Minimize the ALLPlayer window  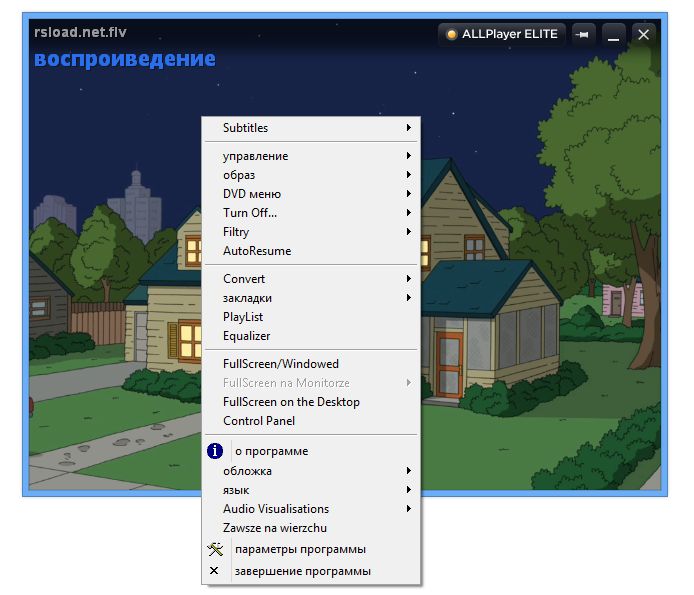[x=613, y=35]
